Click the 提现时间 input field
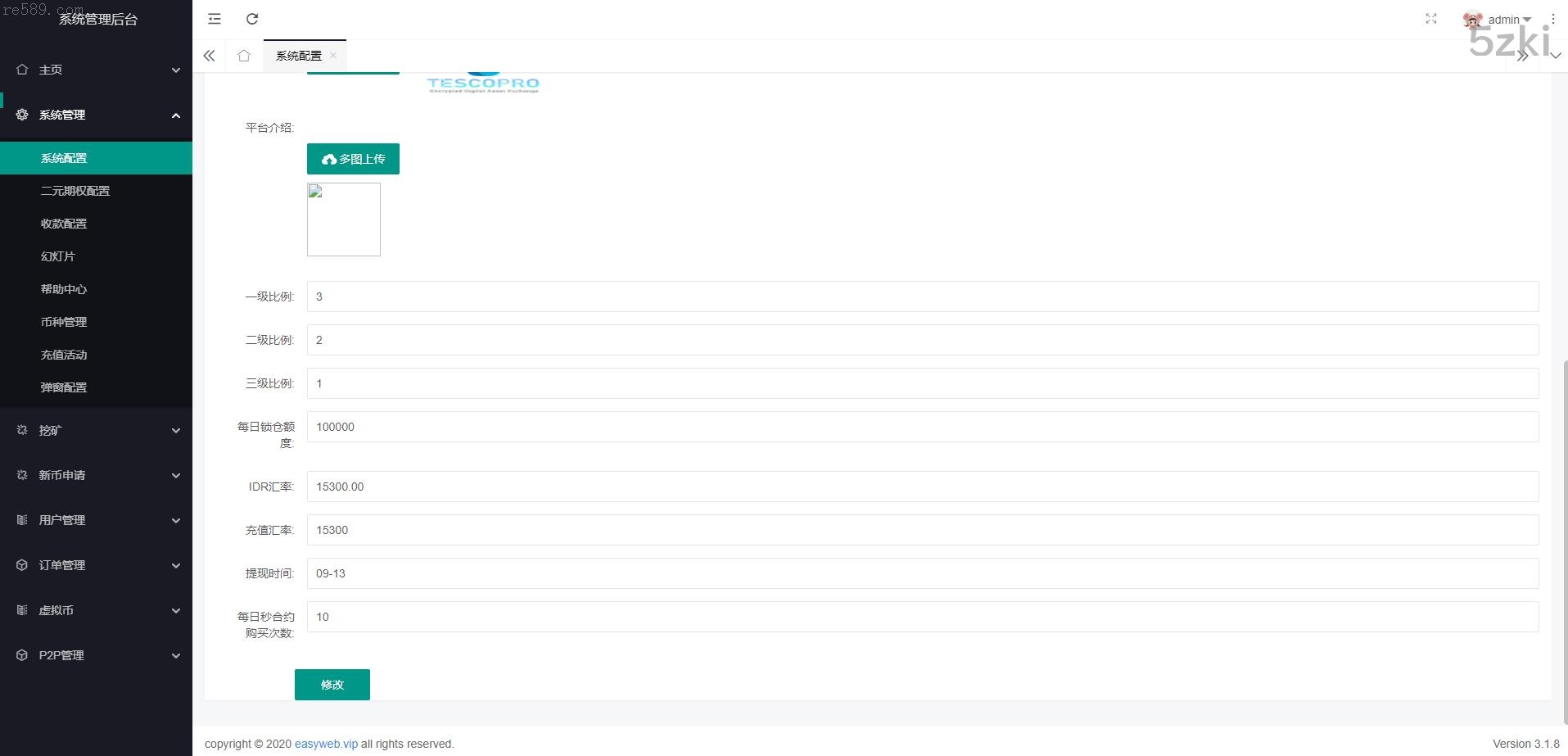 922,573
